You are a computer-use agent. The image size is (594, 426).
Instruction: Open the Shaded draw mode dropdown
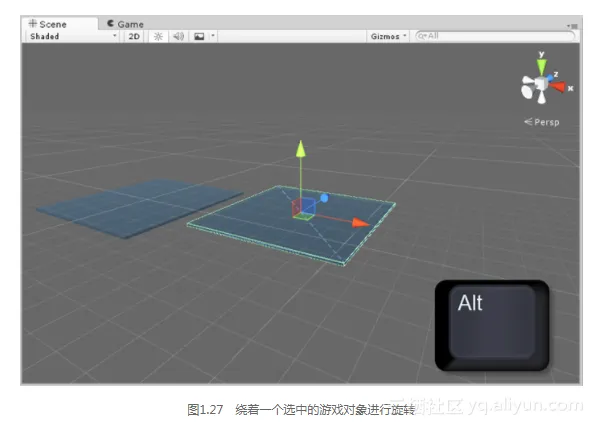pyautogui.click(x=73, y=36)
